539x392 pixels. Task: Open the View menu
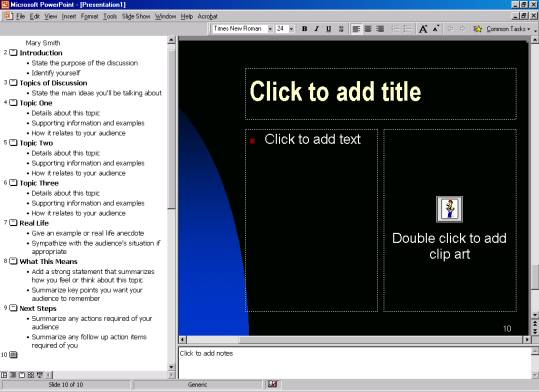(51, 16)
